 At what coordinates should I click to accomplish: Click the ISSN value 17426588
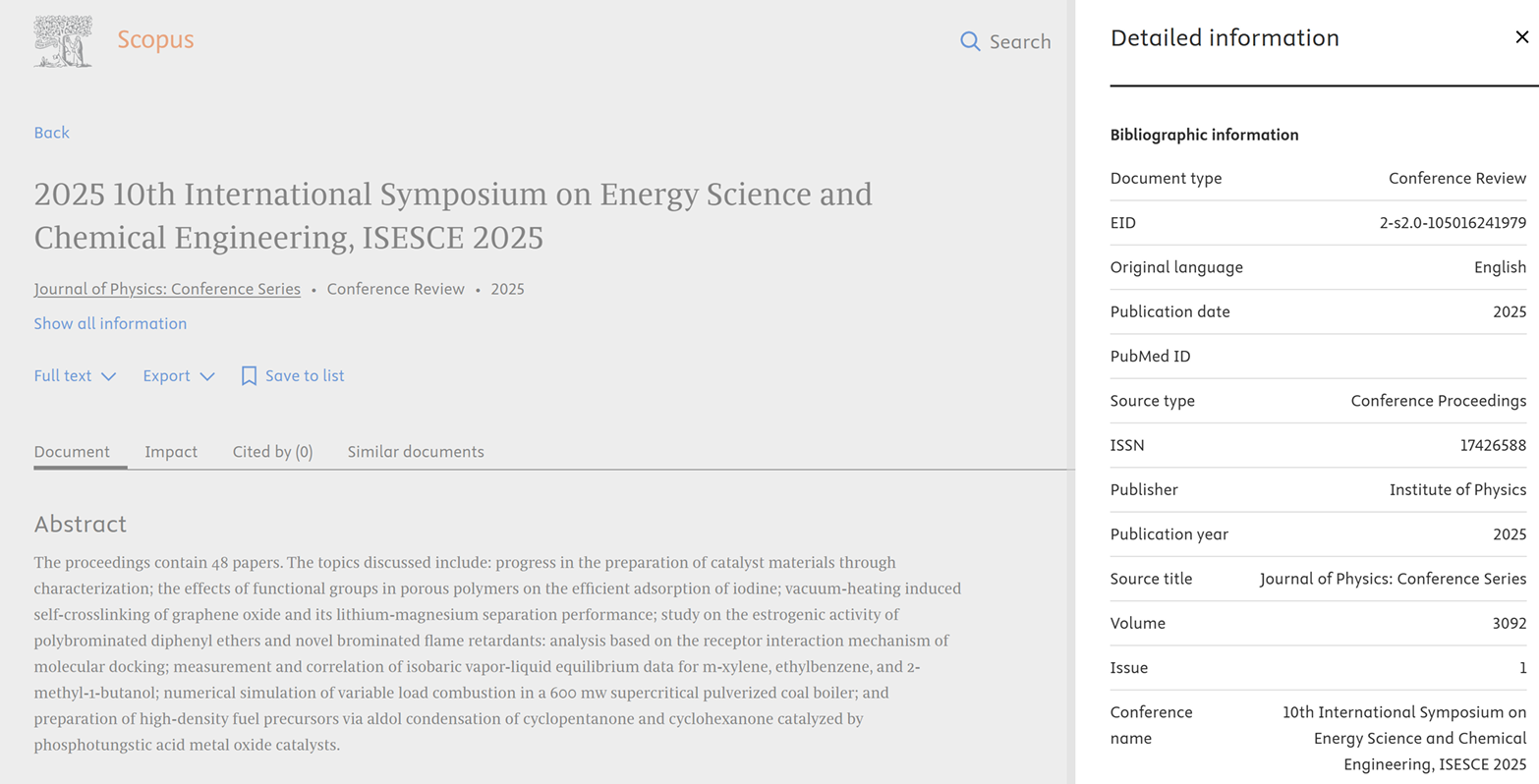[x=1493, y=445]
